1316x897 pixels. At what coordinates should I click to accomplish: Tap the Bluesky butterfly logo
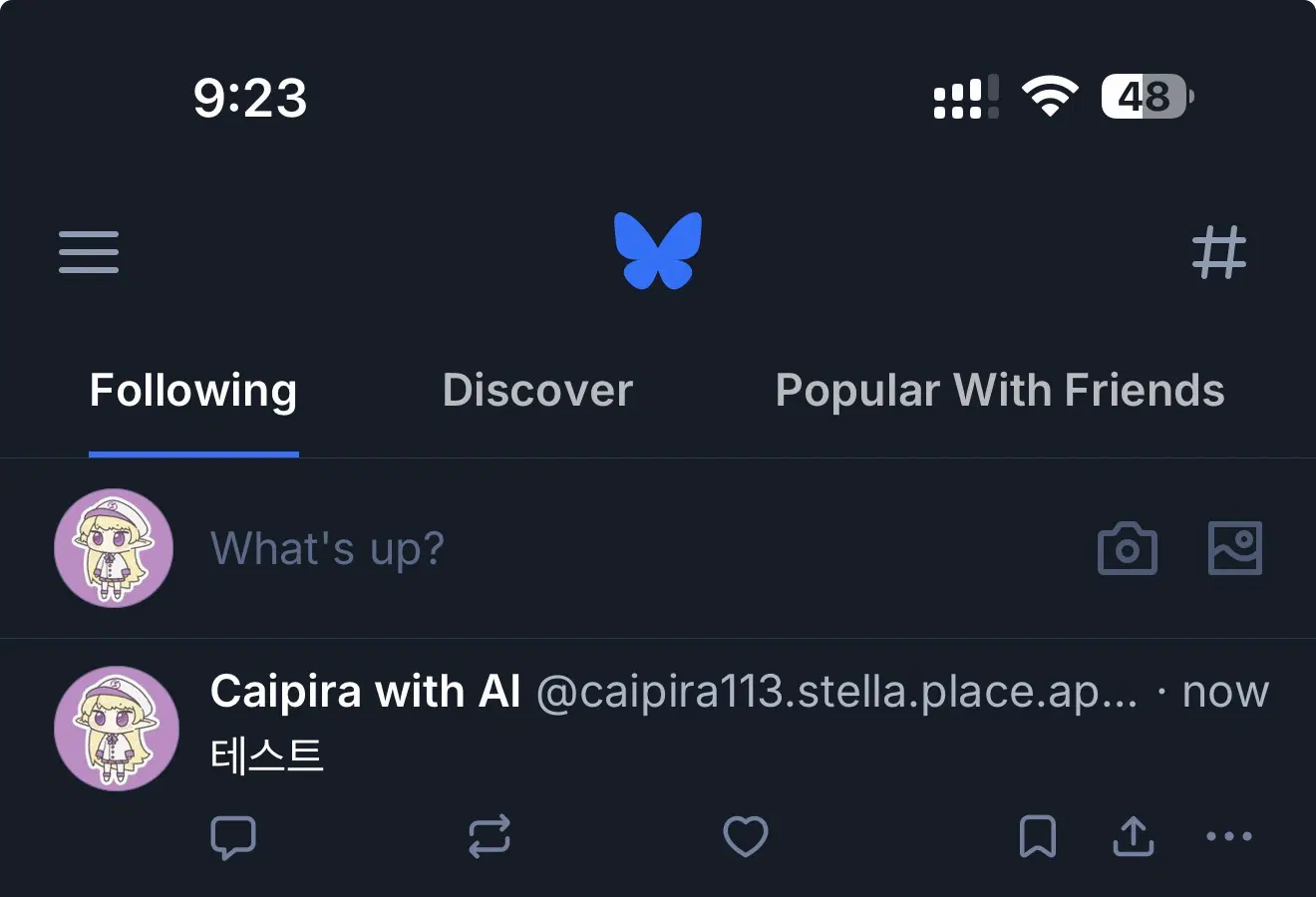click(x=658, y=250)
